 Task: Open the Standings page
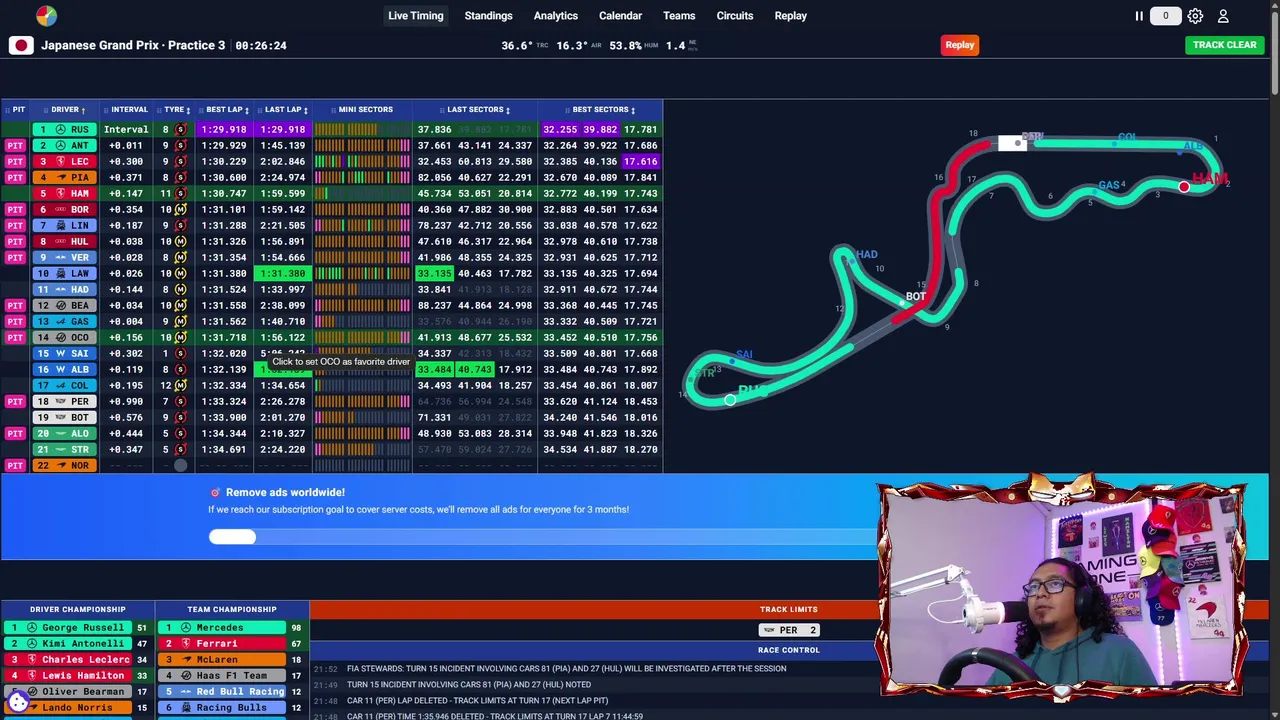[488, 16]
